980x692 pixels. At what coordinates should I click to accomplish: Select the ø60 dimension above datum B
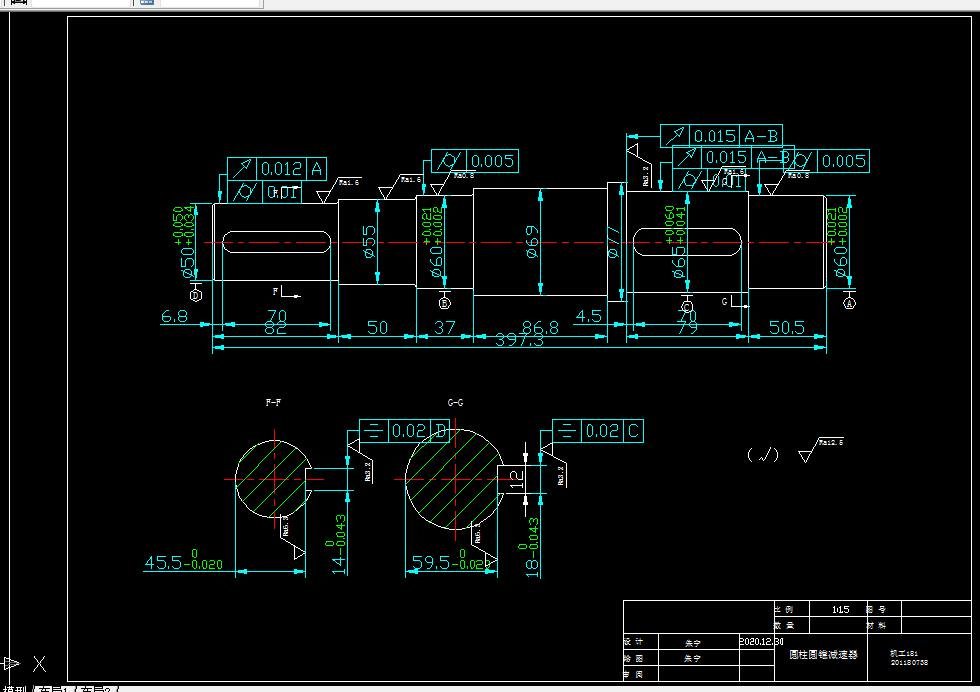pyautogui.click(x=436, y=262)
